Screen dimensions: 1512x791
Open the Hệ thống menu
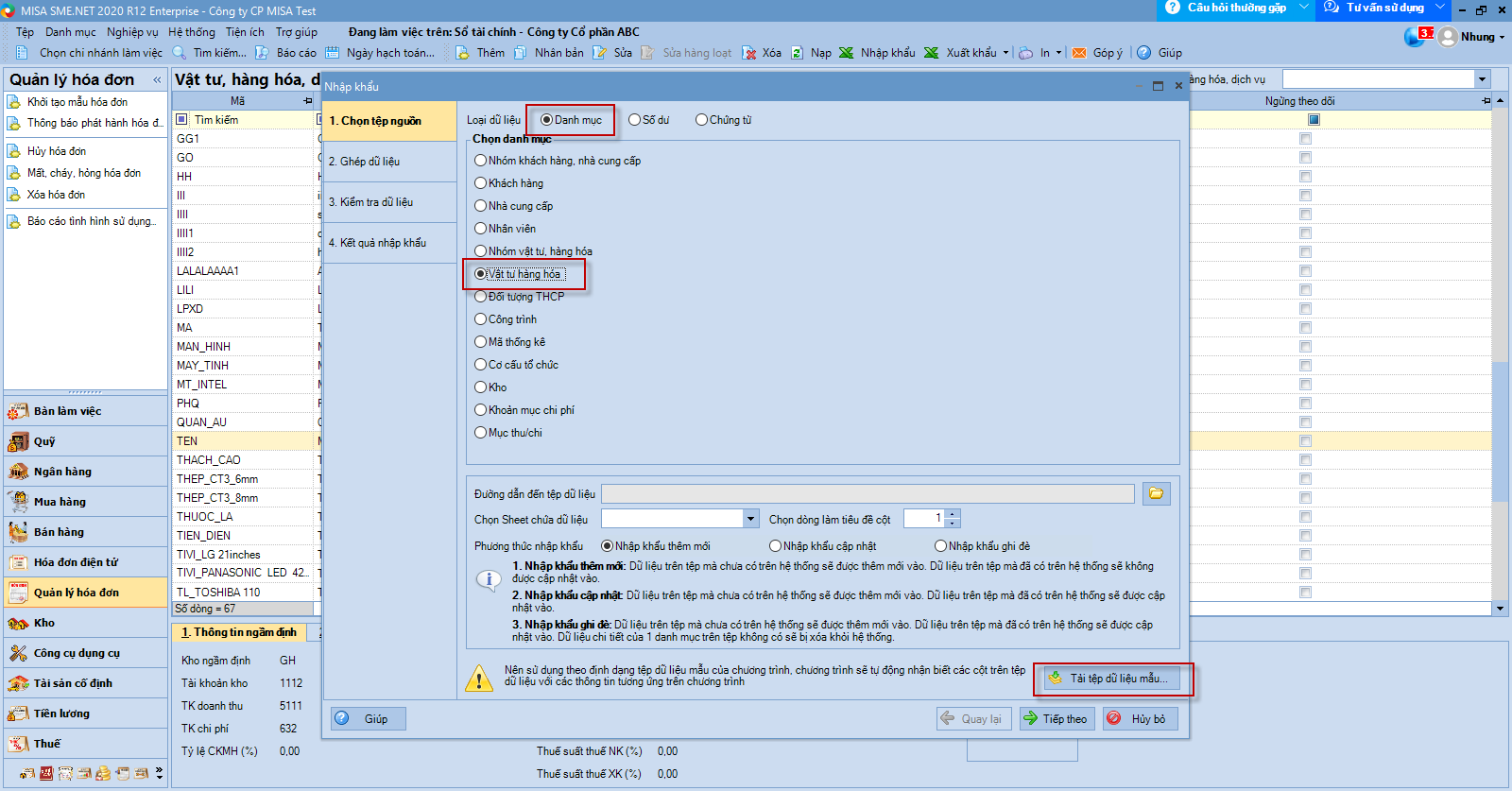(x=192, y=32)
